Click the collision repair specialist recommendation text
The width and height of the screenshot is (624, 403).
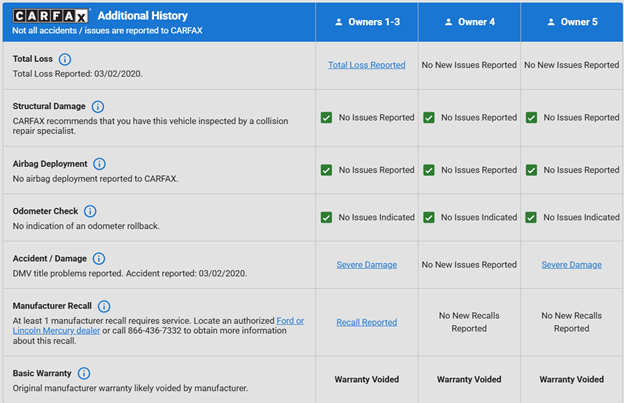click(x=150, y=126)
